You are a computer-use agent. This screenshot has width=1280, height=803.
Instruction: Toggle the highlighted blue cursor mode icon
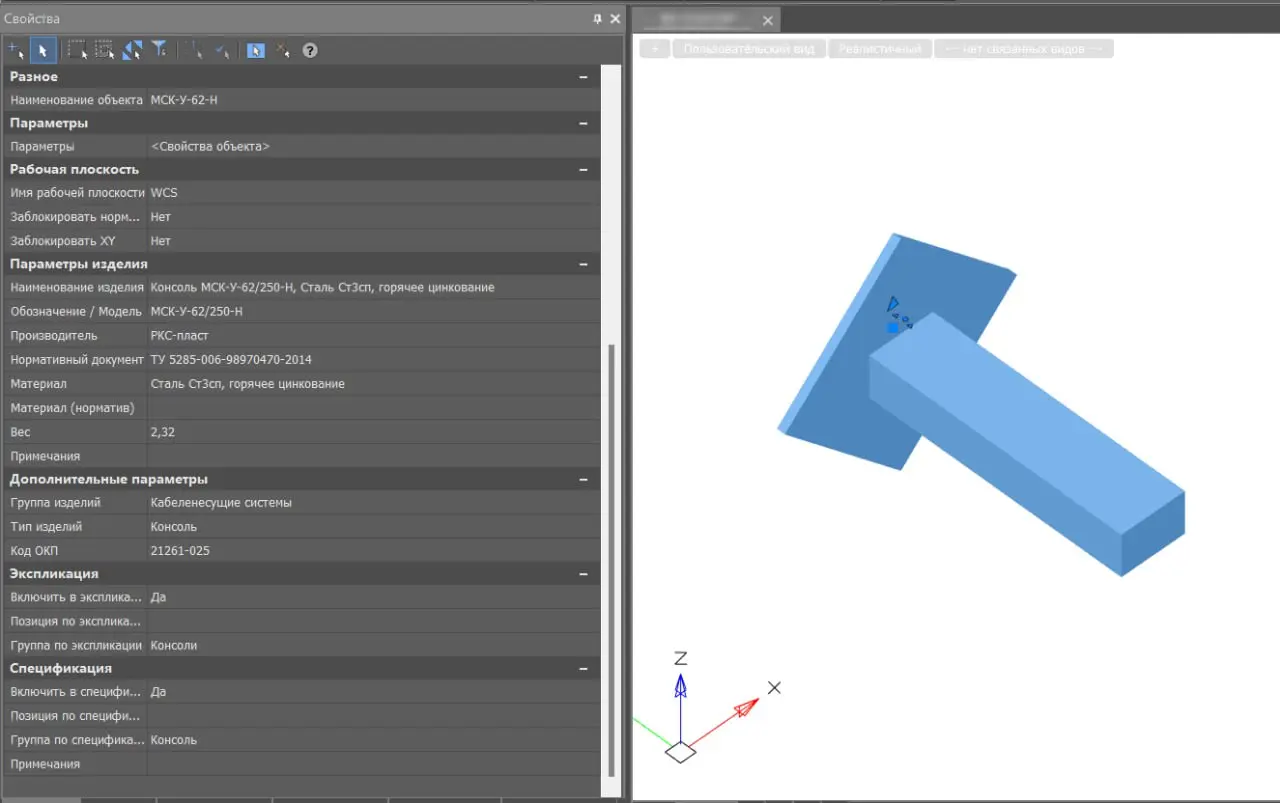[x=256, y=50]
